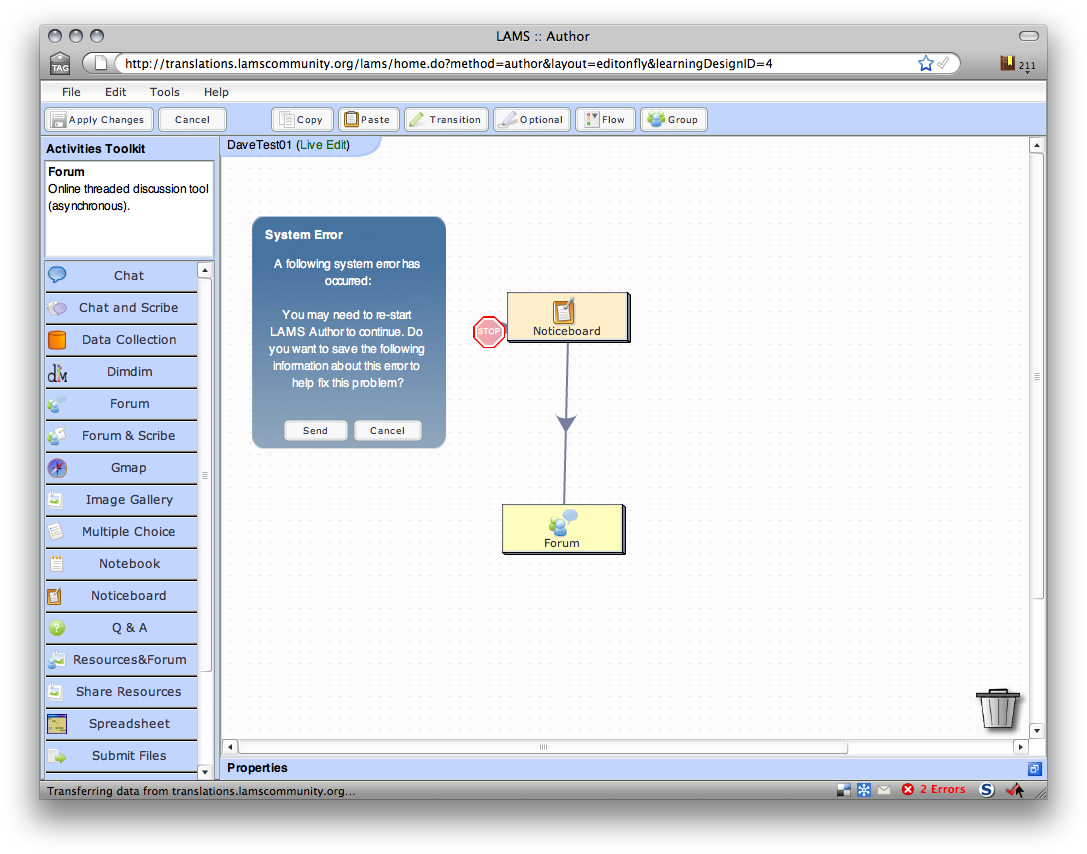
Task: Click the bookmark star in address bar
Action: [926, 64]
